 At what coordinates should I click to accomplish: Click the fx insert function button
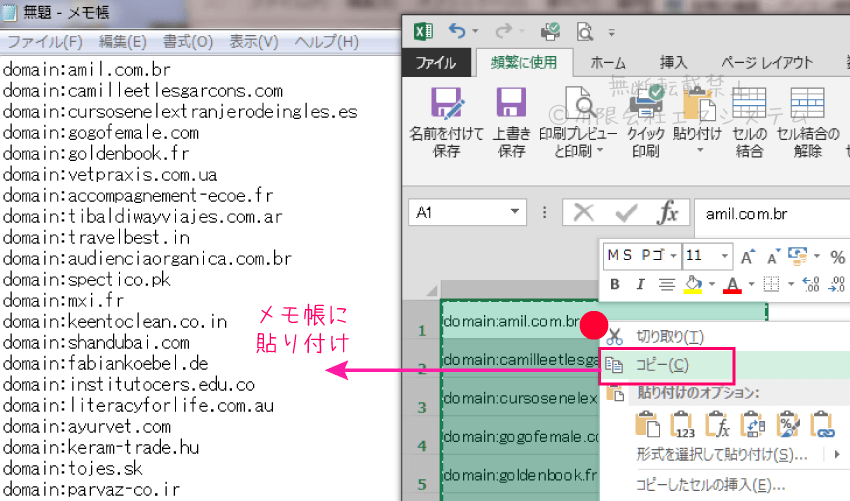tap(668, 213)
